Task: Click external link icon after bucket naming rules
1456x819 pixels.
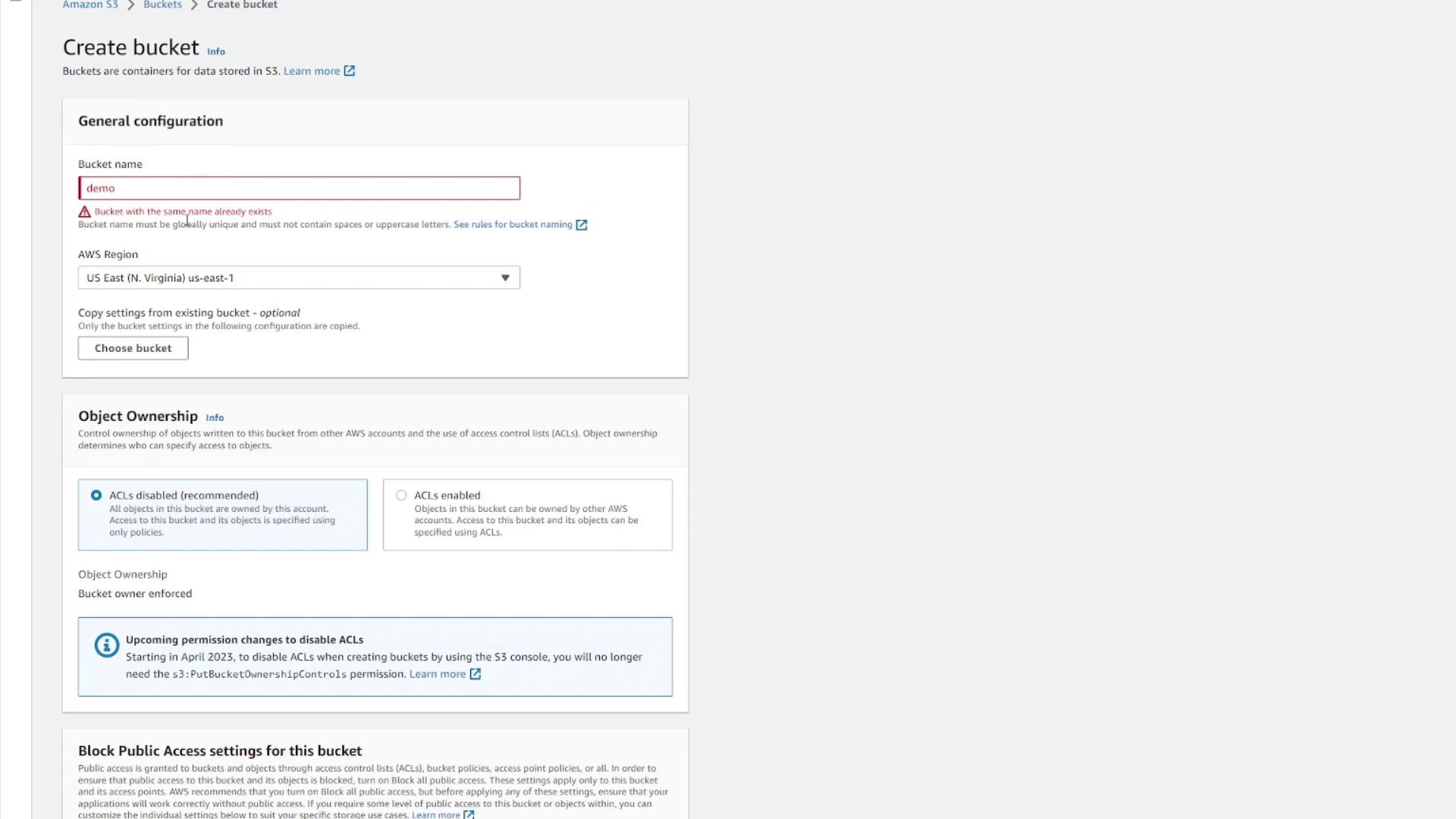Action: (581, 225)
